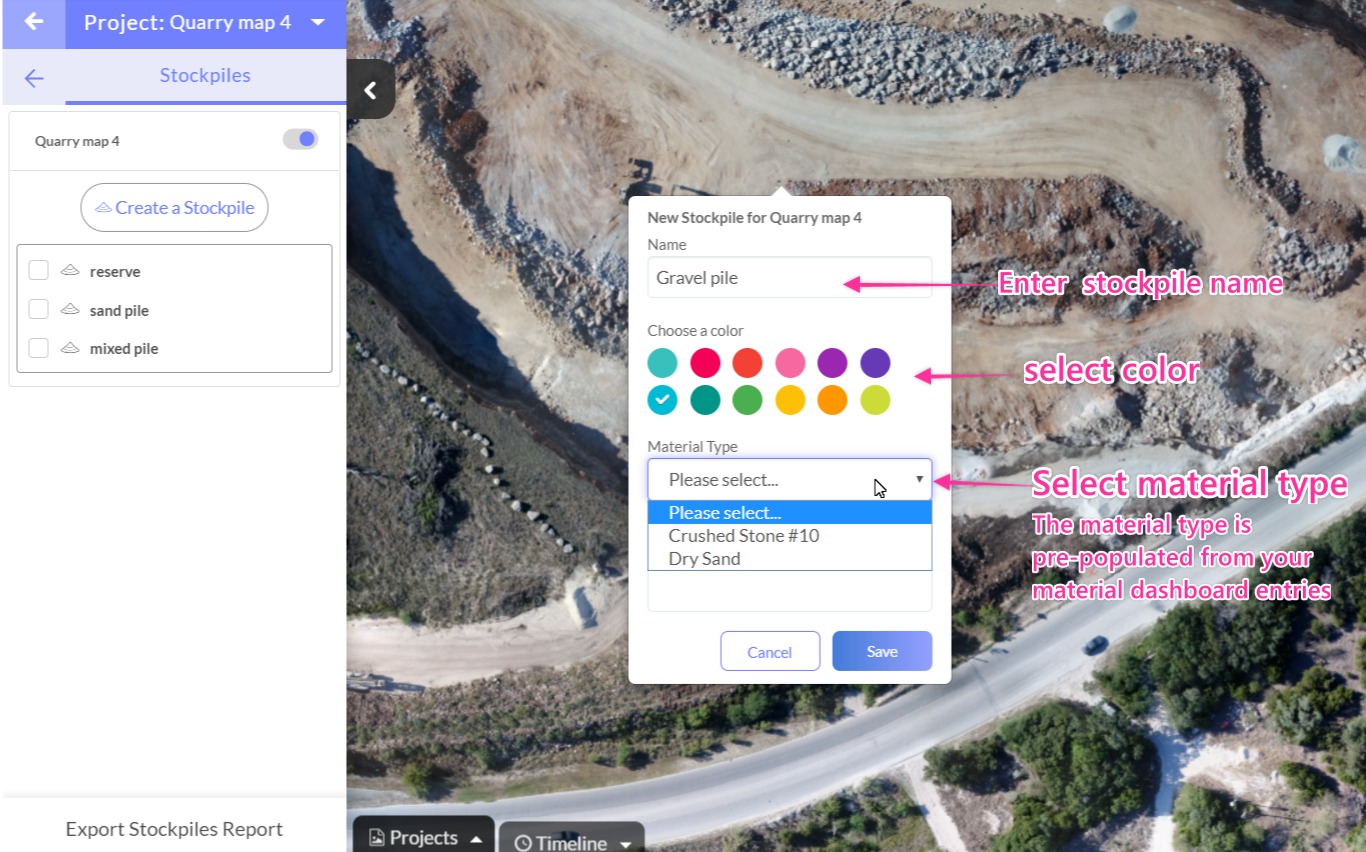Click the clock icon on the Timeline button
This screenshot has width=1366, height=852.
point(522,843)
